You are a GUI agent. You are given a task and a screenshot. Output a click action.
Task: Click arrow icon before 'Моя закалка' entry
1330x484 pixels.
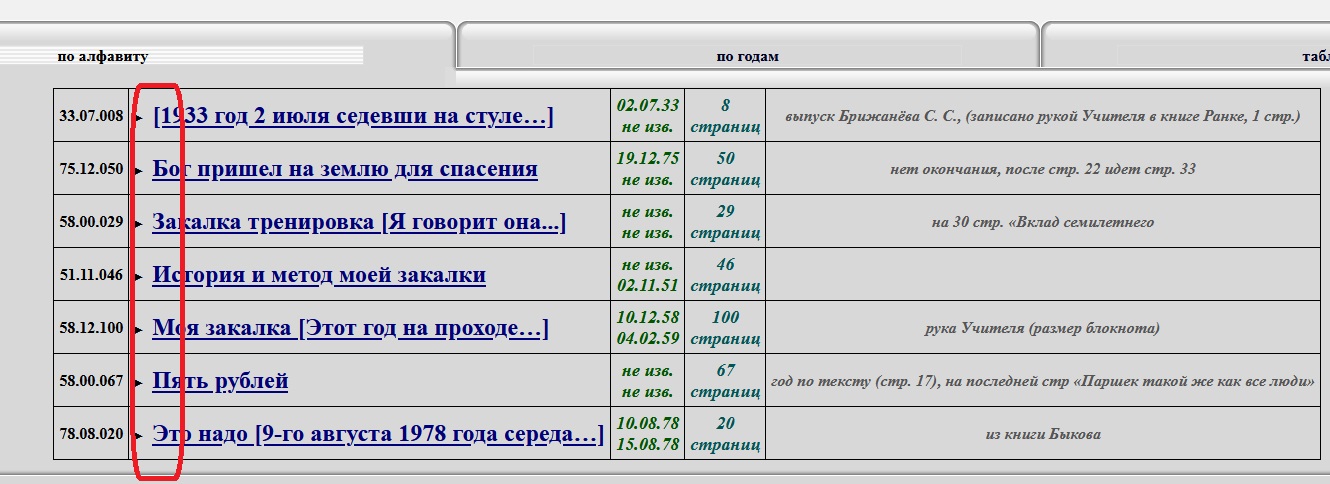click(139, 330)
